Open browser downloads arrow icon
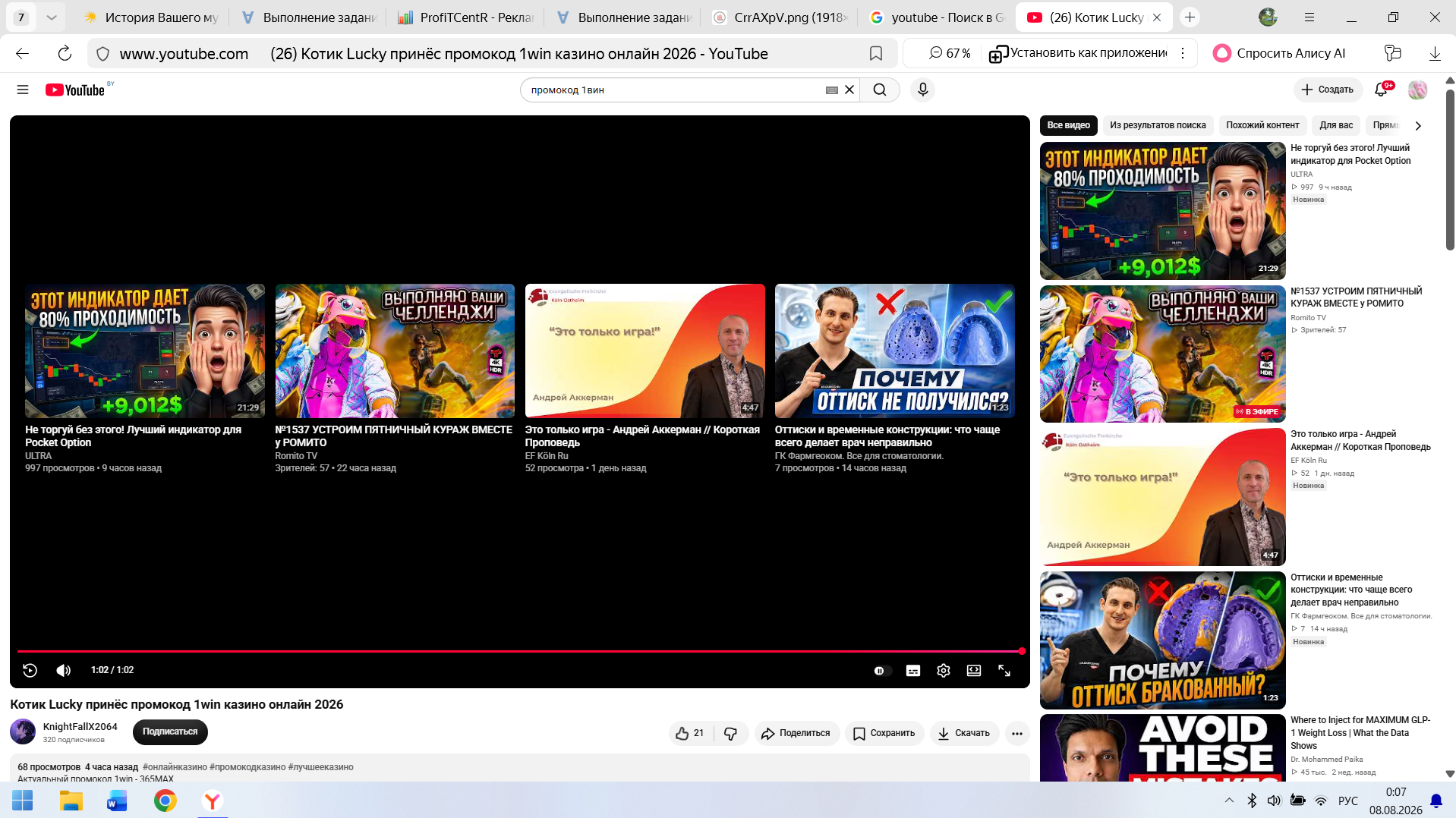The image size is (1456, 818). (x=1435, y=53)
